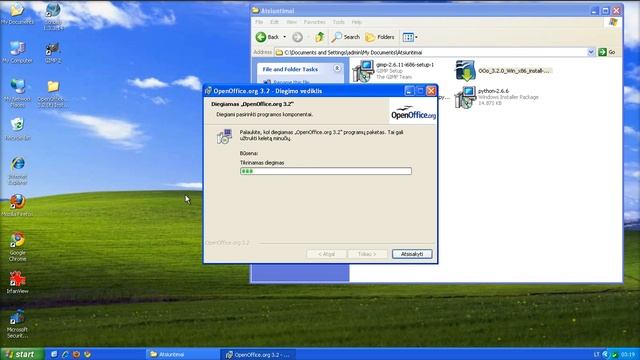Screen dimensions: 640x360
Task: Click the Atsiuntimai window title bar
Action: coord(420,10)
